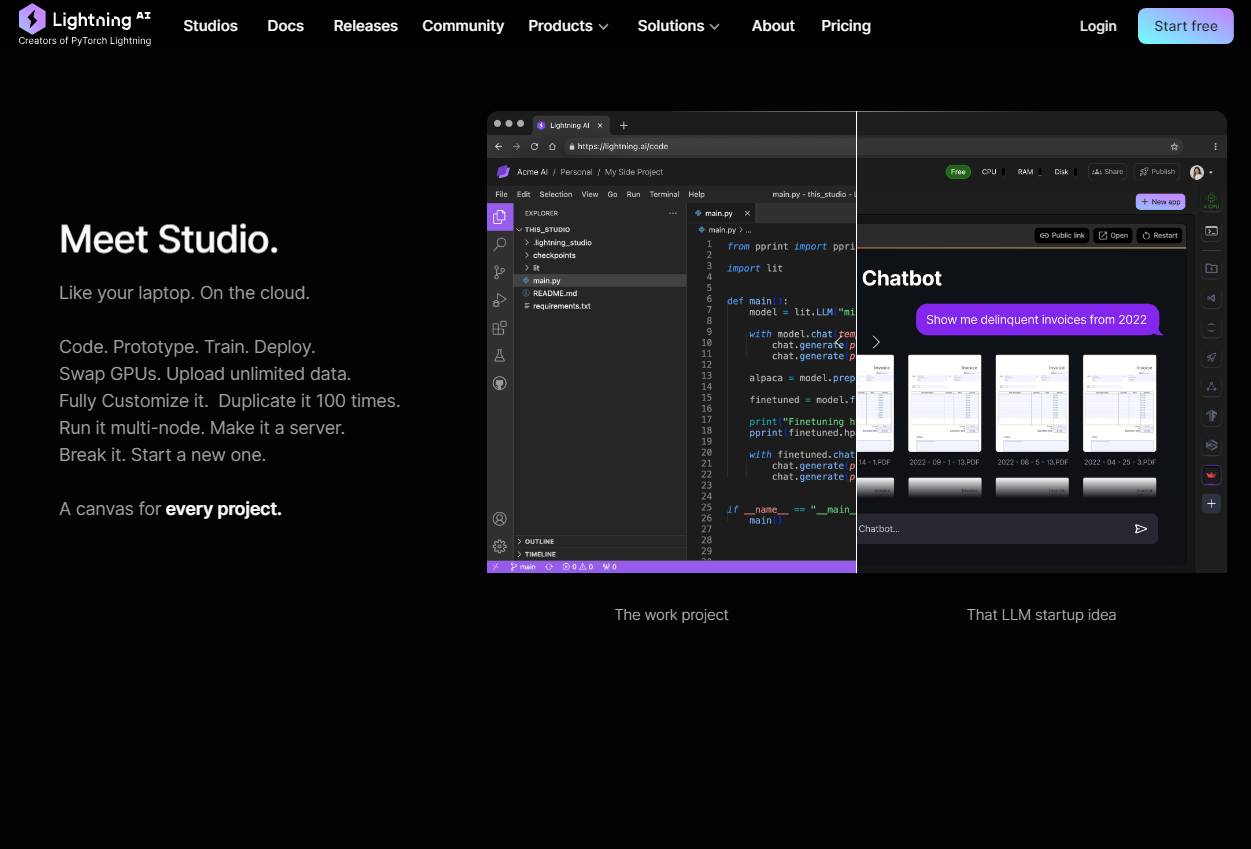The image size is (1251, 849).
Task: Click the Publish button
Action: pos(1158,172)
